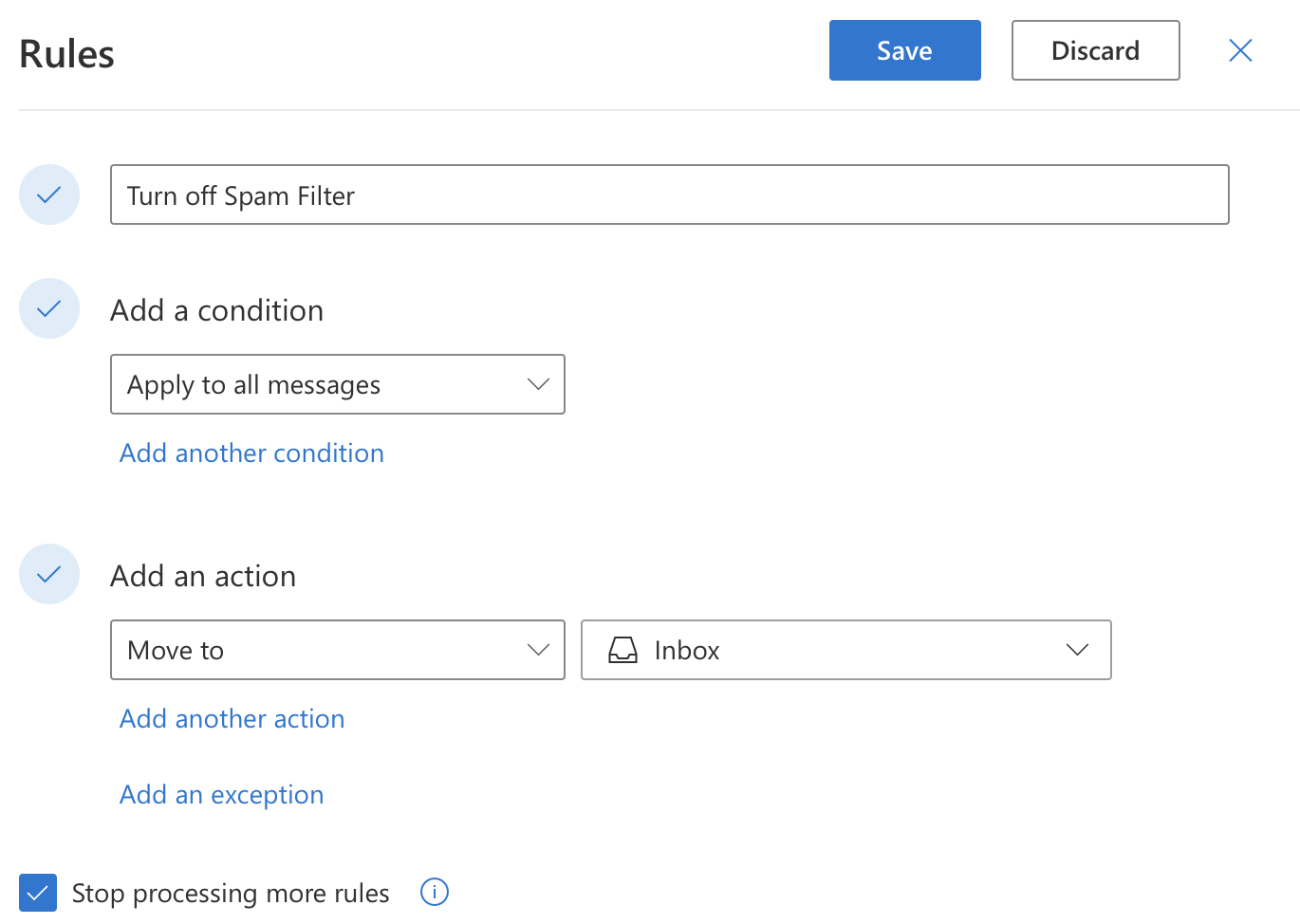Viewport: 1300px width, 924px height.
Task: Click the chevron on the Move to dropdown
Action: tap(538, 650)
